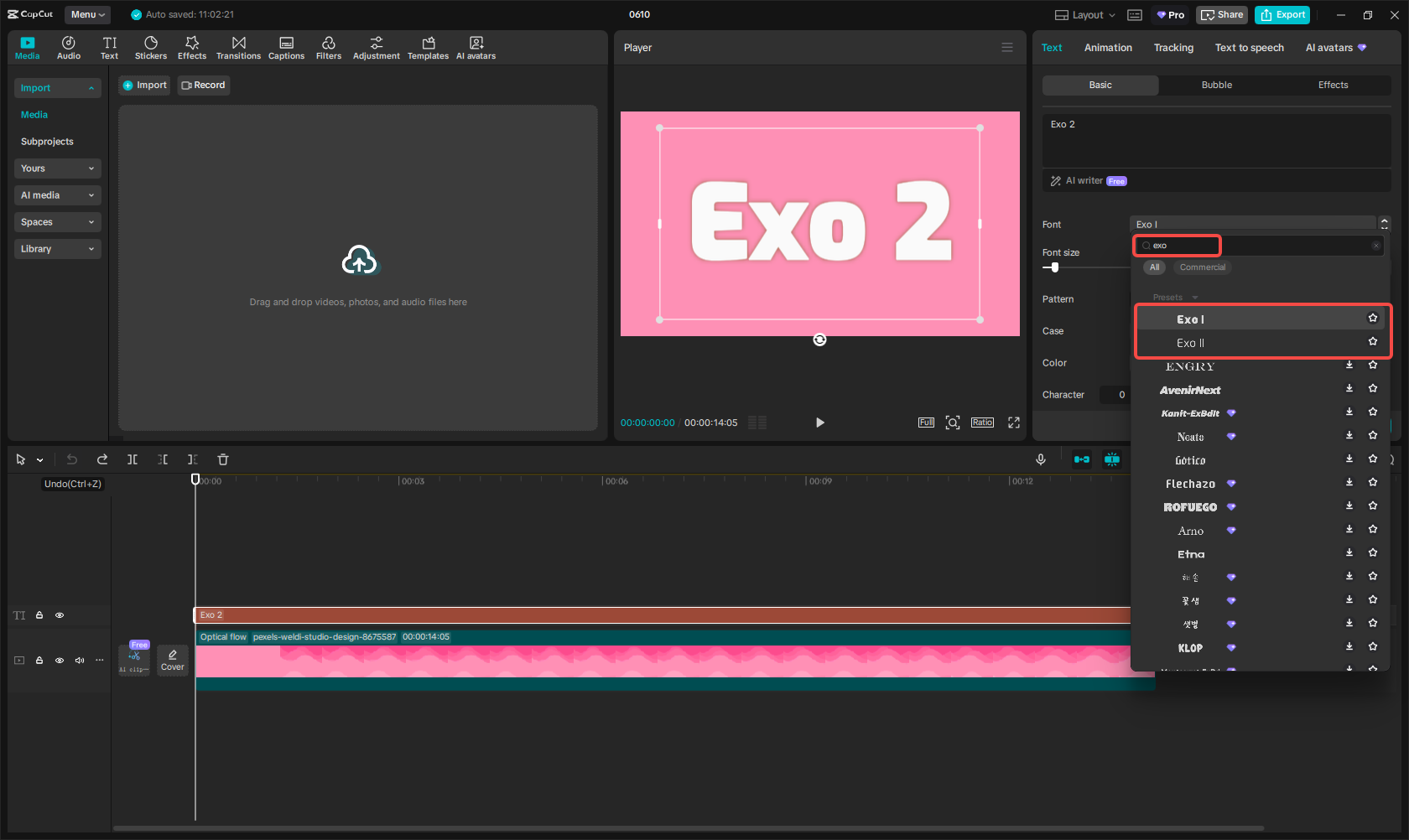
Task: Open the Transitions panel
Action: (238, 48)
